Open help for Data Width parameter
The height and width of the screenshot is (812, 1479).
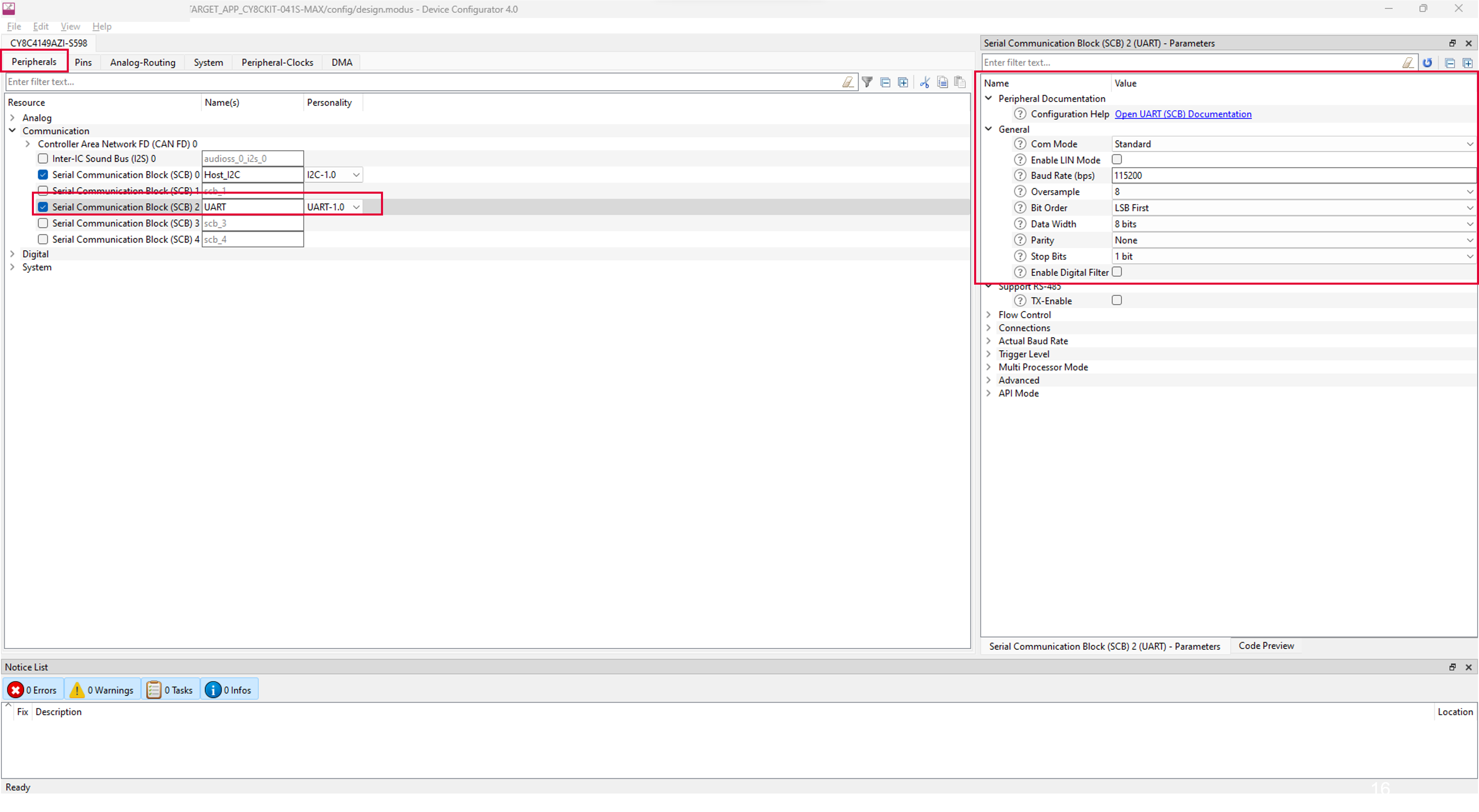coord(1020,223)
